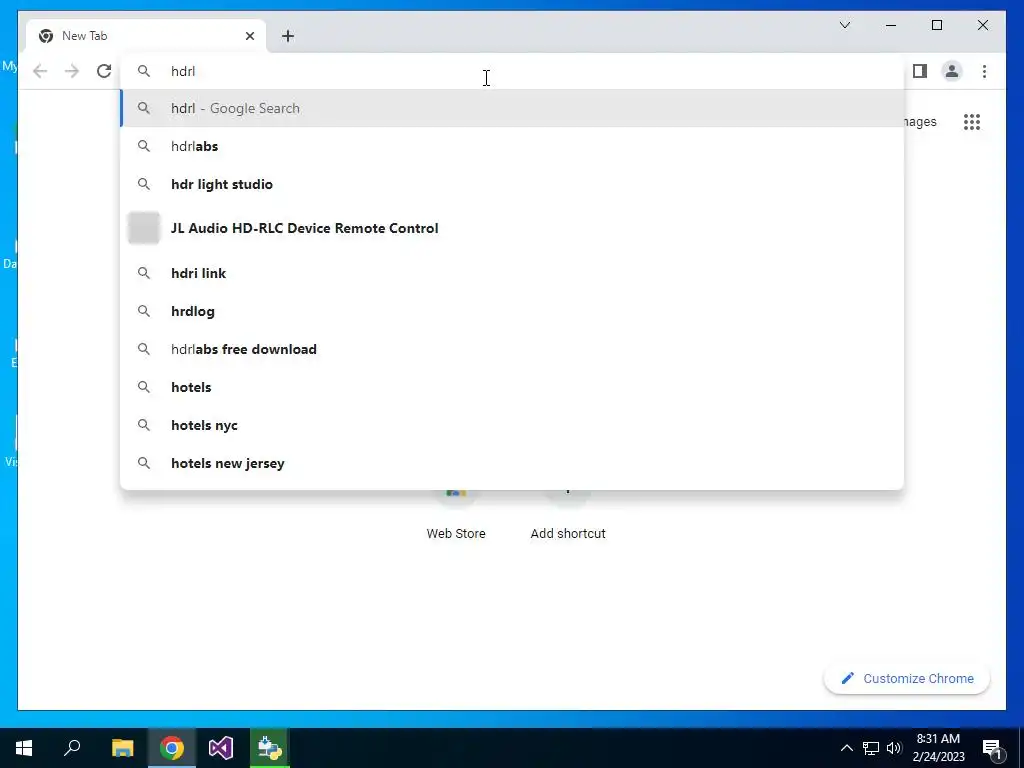Open the Web Store shortcut

(456, 516)
